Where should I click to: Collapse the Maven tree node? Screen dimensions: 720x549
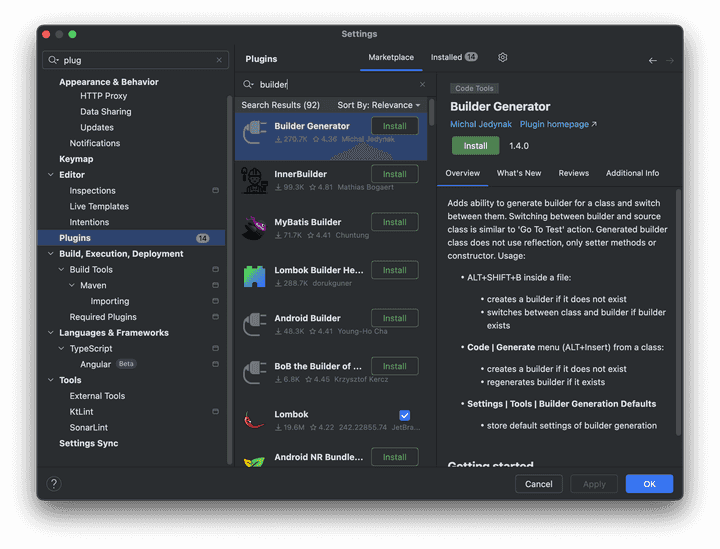pyautogui.click(x=71, y=286)
